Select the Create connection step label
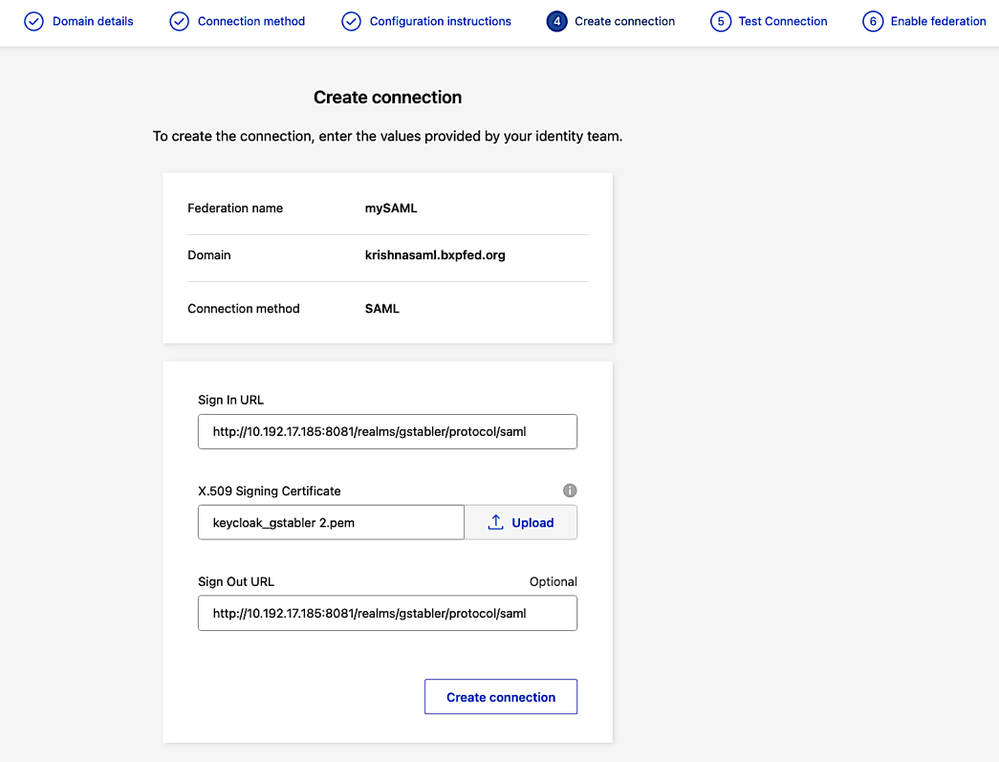 pyautogui.click(x=624, y=21)
